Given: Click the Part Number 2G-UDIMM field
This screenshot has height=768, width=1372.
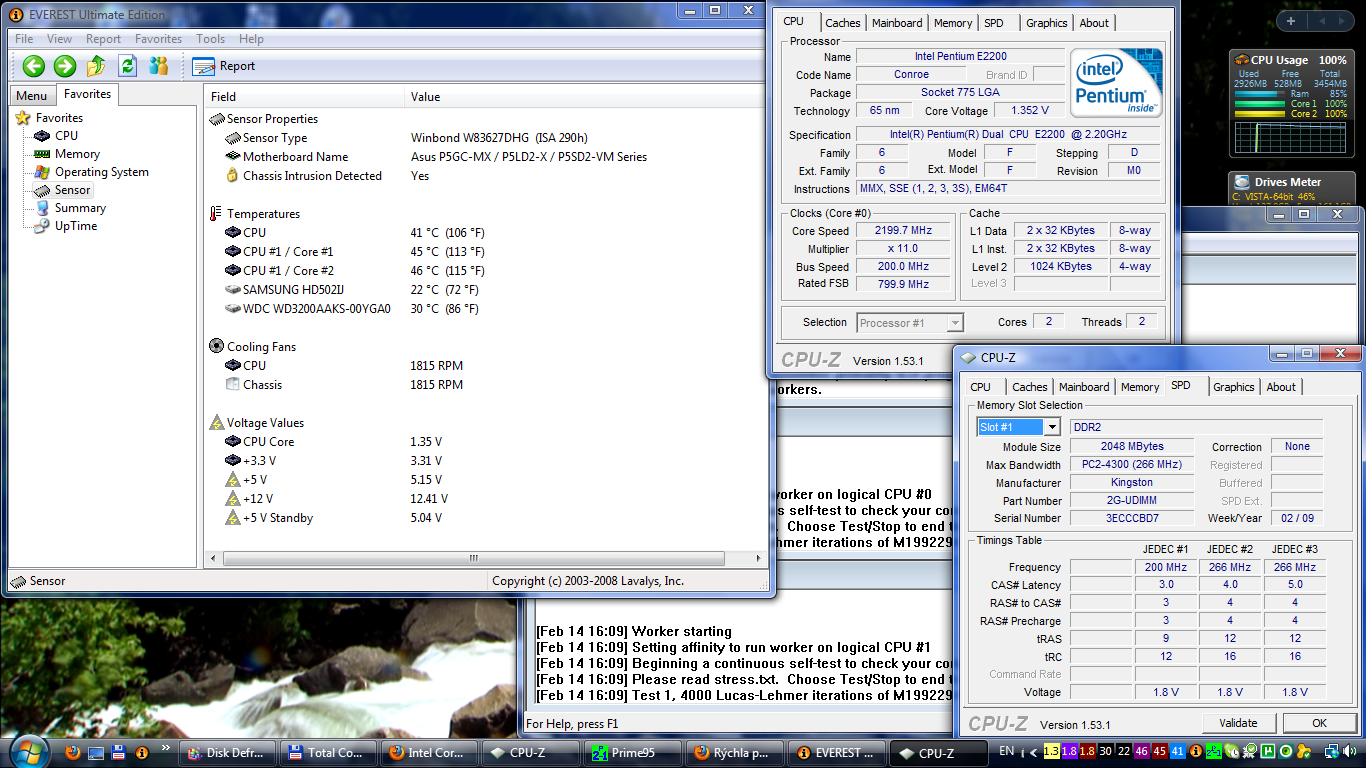Looking at the screenshot, I should pos(1131,501).
